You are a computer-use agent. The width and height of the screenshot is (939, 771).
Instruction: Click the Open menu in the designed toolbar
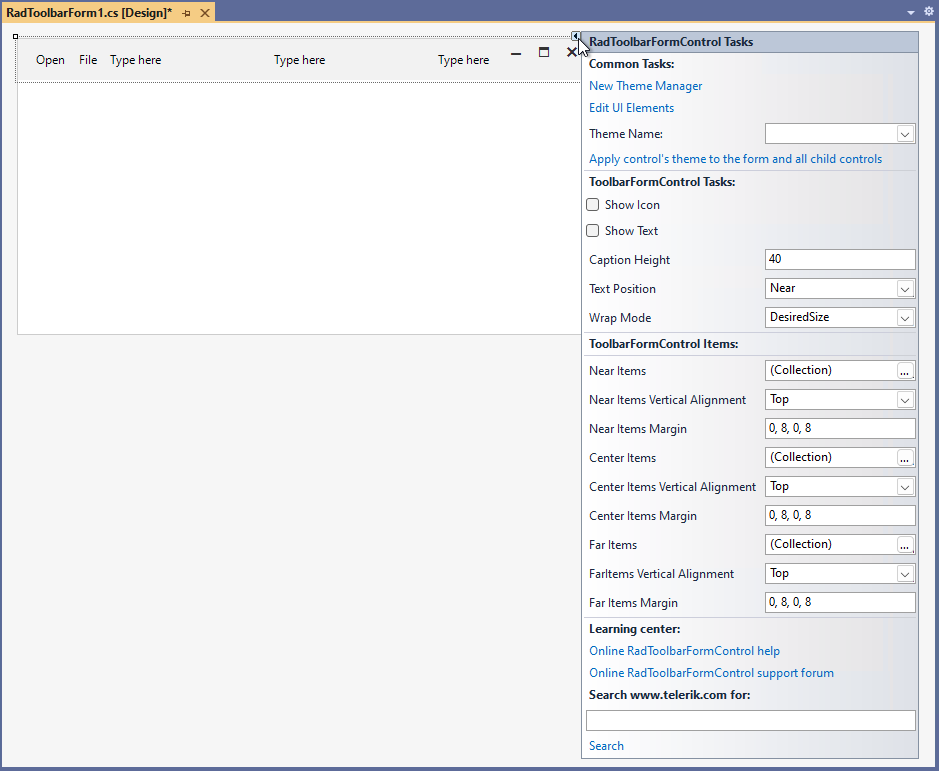click(x=50, y=60)
